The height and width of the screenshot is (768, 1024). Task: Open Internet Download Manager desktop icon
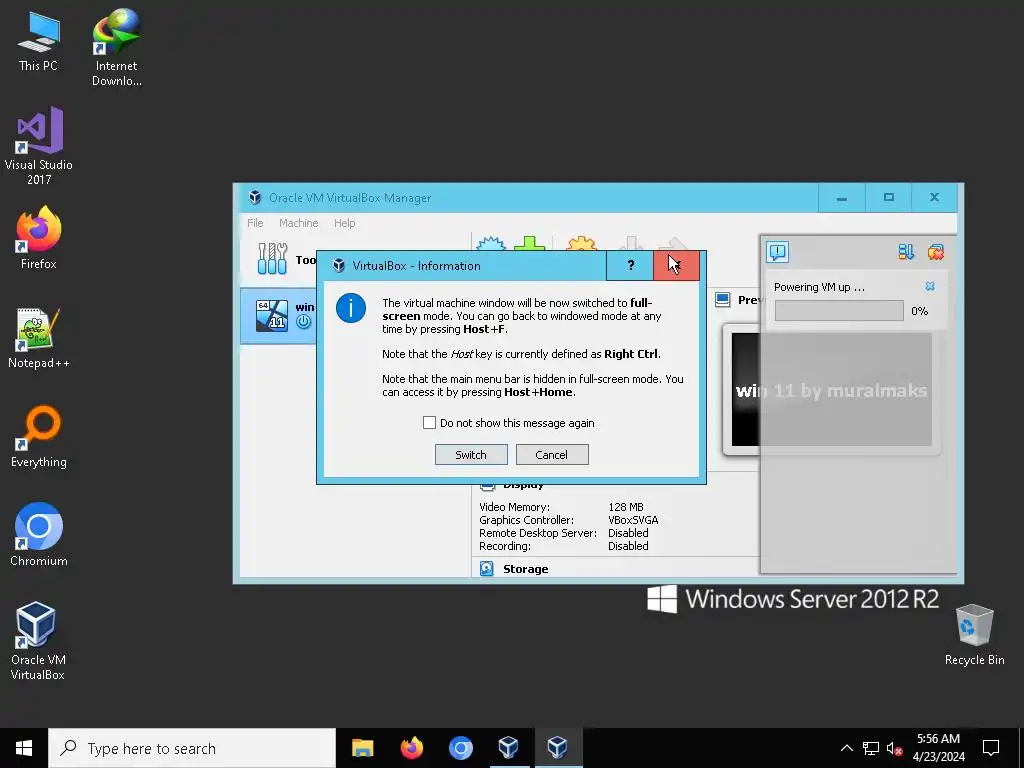pyautogui.click(x=116, y=48)
